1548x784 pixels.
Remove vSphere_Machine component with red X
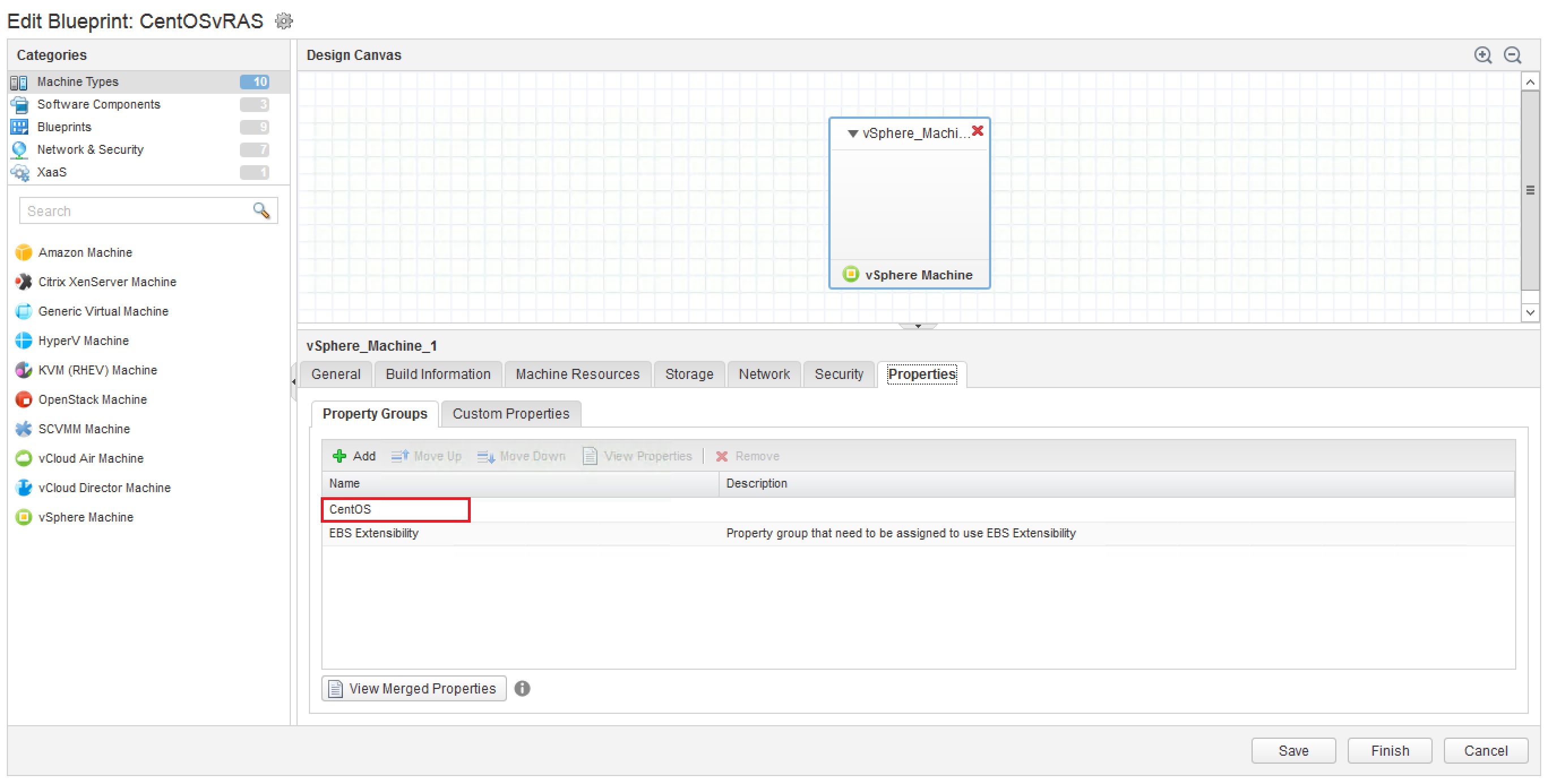pyautogui.click(x=978, y=131)
